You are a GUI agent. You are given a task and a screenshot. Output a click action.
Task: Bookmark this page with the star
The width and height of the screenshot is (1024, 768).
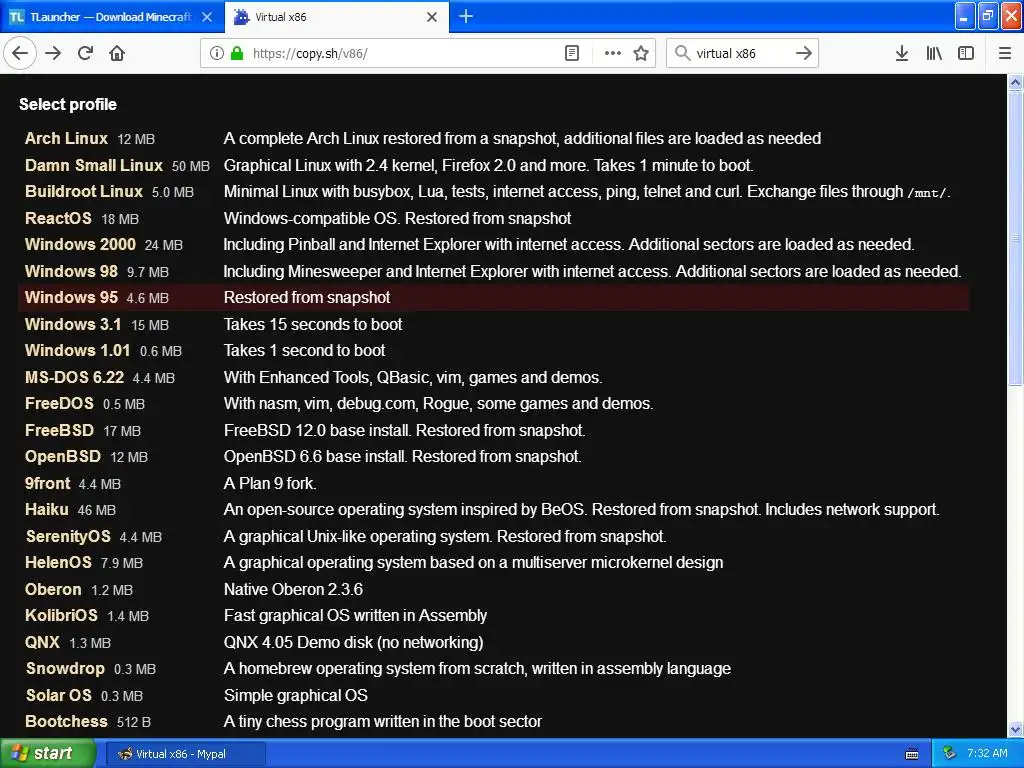641,53
